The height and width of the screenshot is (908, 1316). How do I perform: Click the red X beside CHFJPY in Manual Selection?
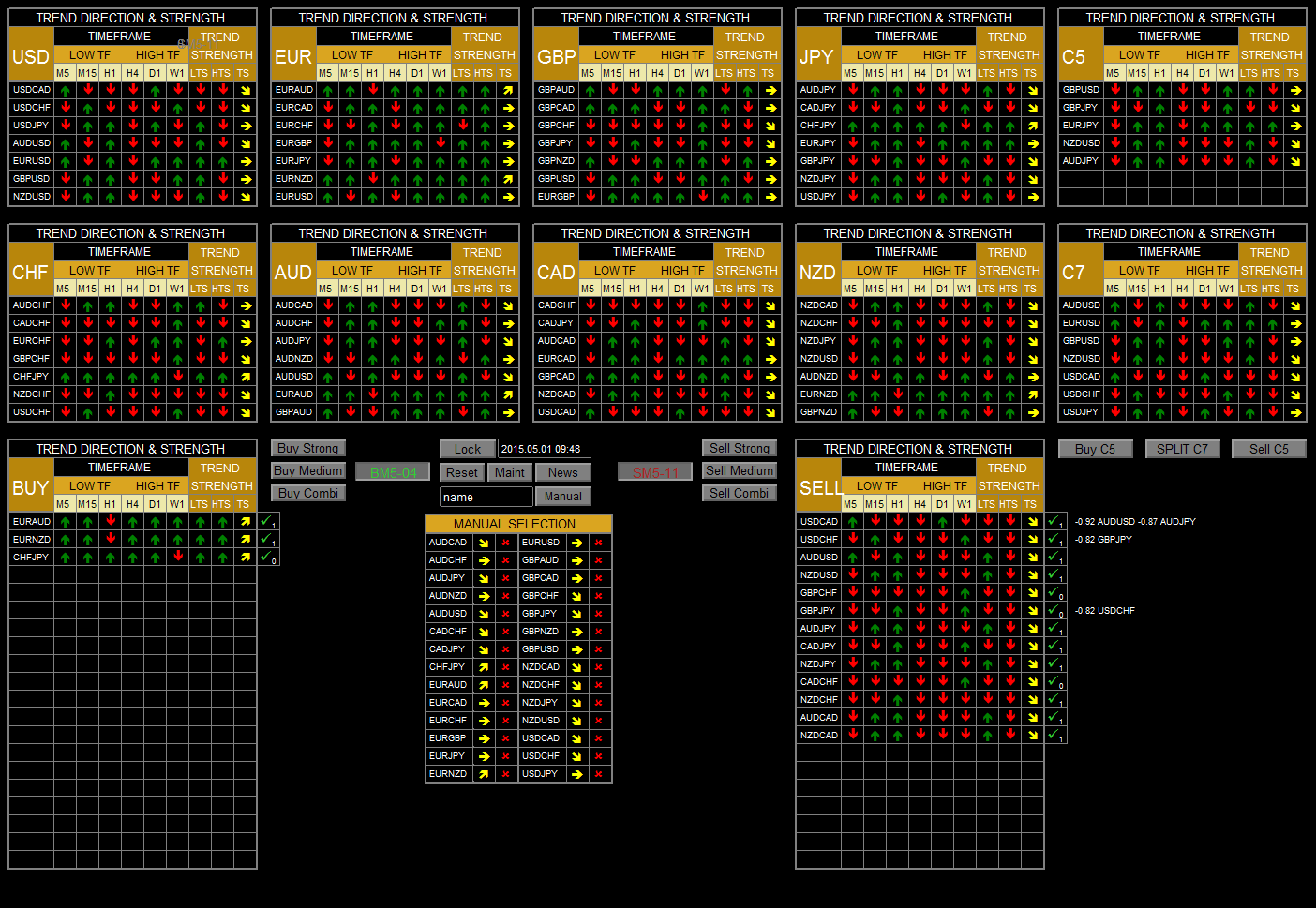point(506,667)
